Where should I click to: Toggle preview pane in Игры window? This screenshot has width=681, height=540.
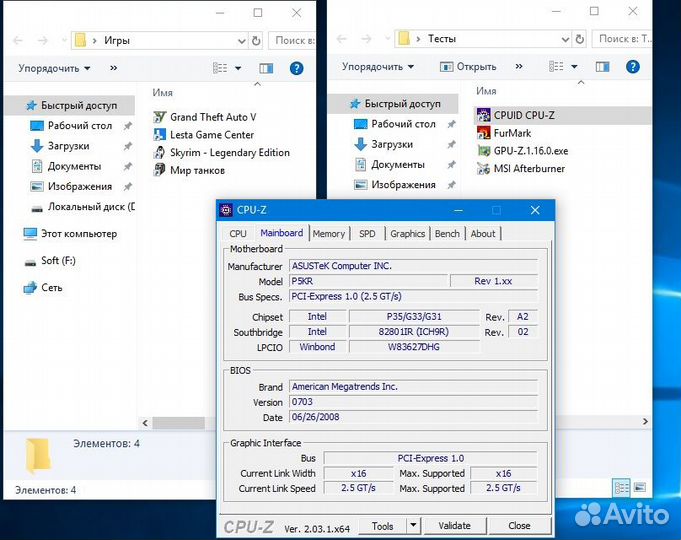[x=266, y=68]
